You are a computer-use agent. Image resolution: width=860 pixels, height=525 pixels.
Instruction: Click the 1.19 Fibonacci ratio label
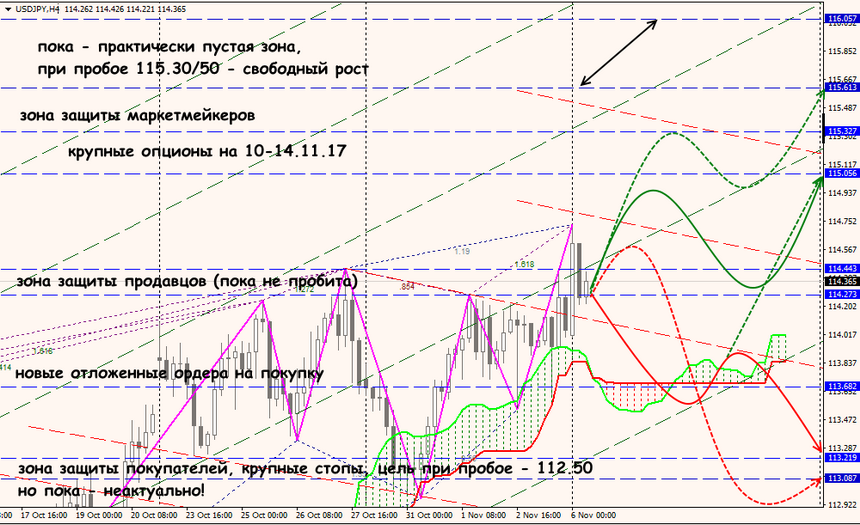pos(462,251)
